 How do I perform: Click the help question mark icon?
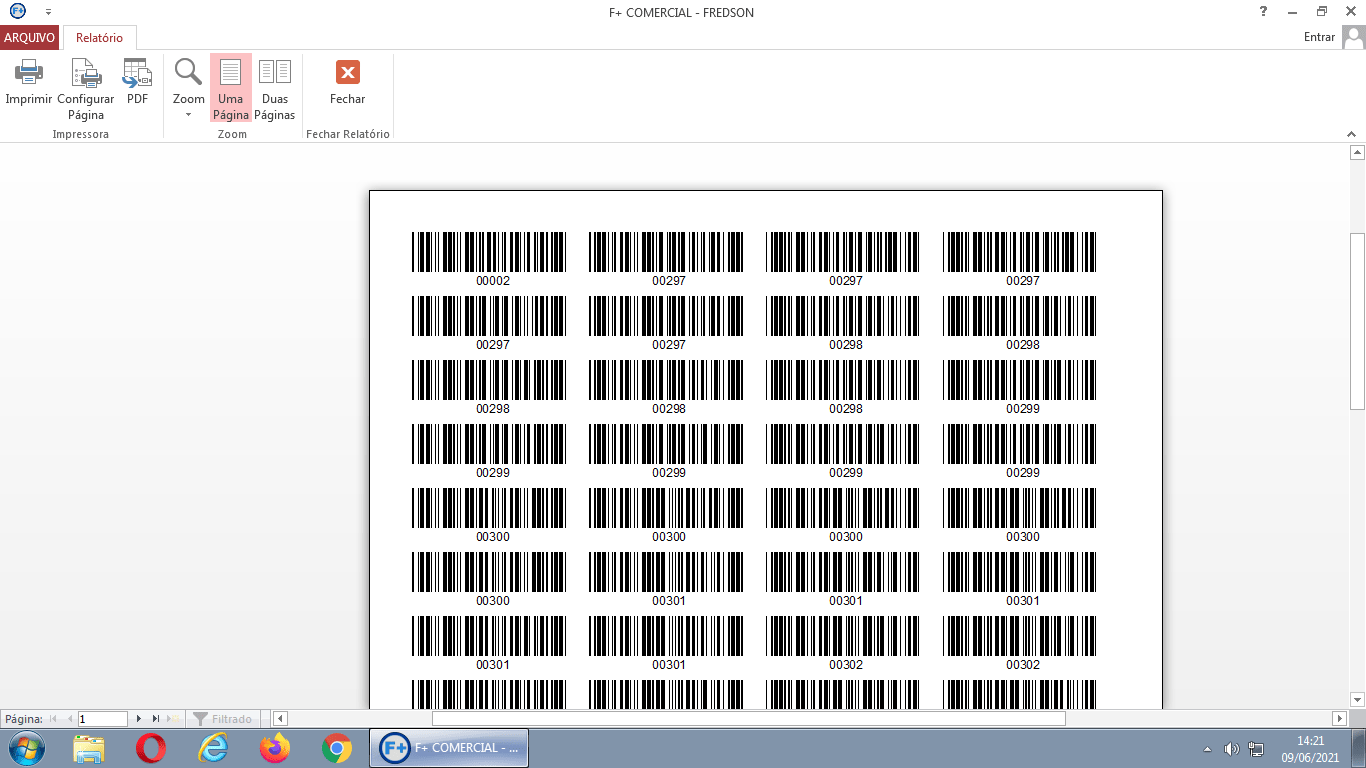(x=1263, y=12)
